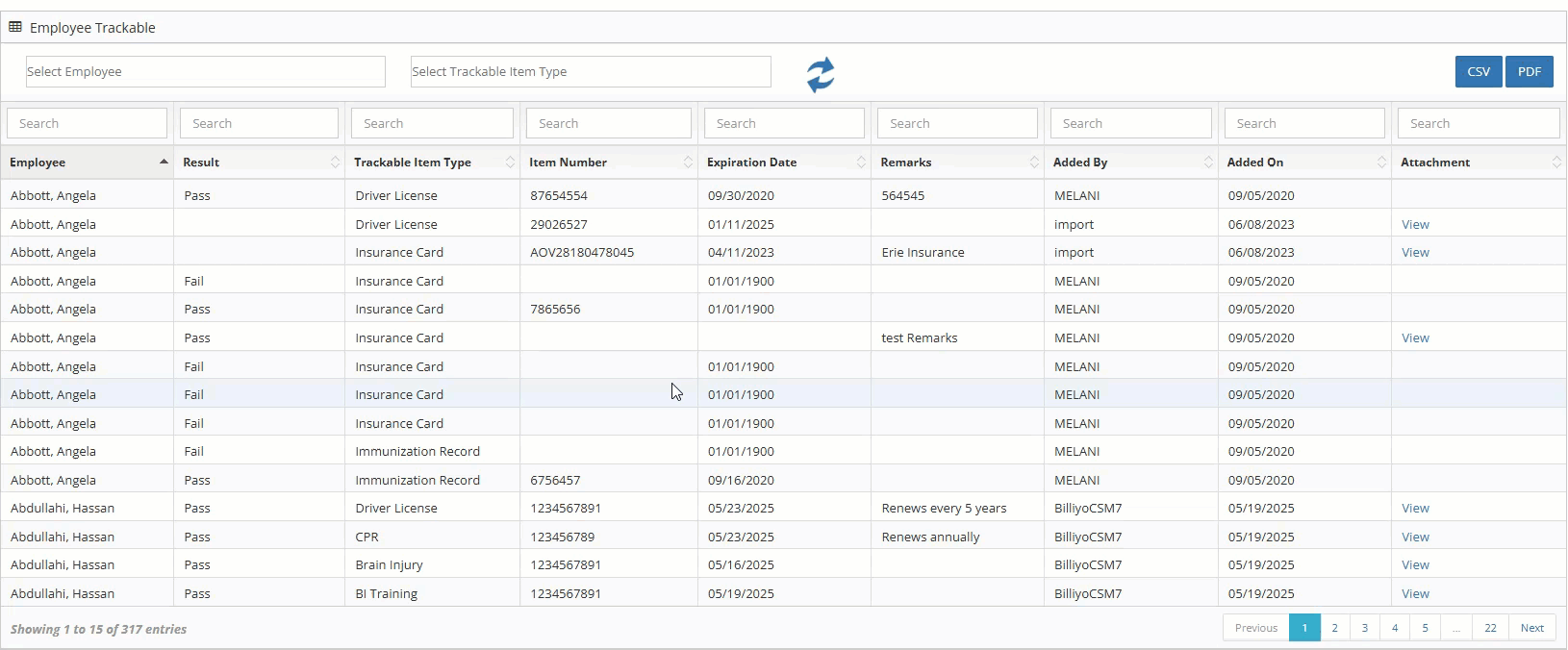Open attachment for test Remarks row
Image resolution: width=1568 pixels, height=650 pixels.
click(x=1415, y=338)
